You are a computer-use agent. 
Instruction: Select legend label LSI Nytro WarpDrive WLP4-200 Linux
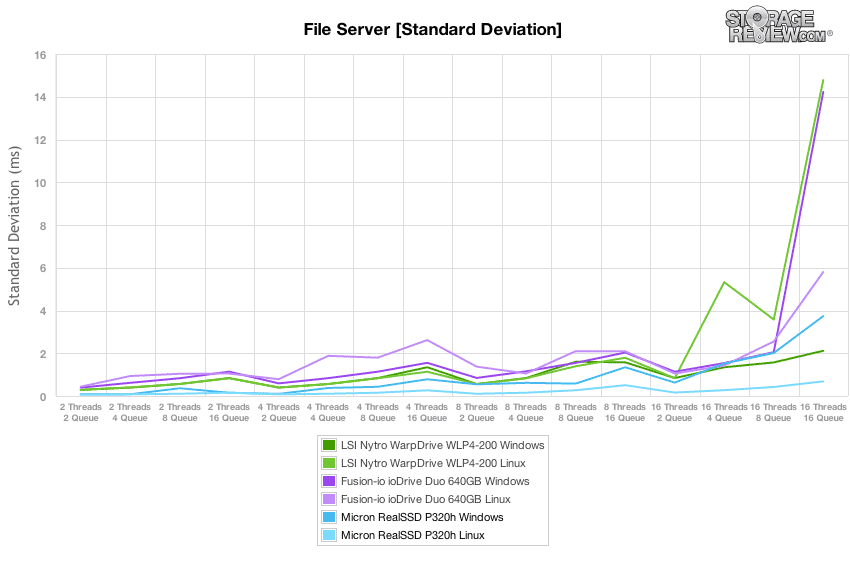pyautogui.click(x=433, y=463)
